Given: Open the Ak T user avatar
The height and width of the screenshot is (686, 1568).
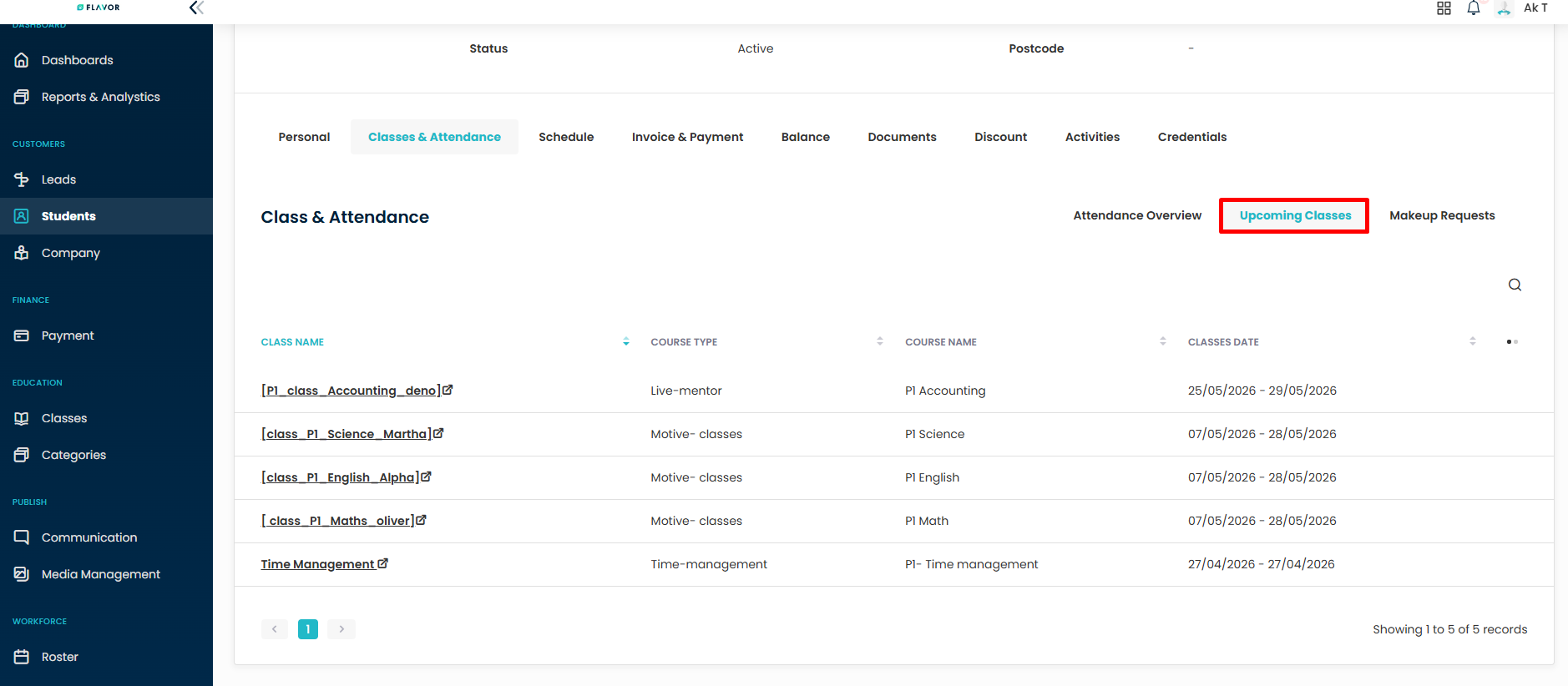Looking at the screenshot, I should pyautogui.click(x=1504, y=8).
